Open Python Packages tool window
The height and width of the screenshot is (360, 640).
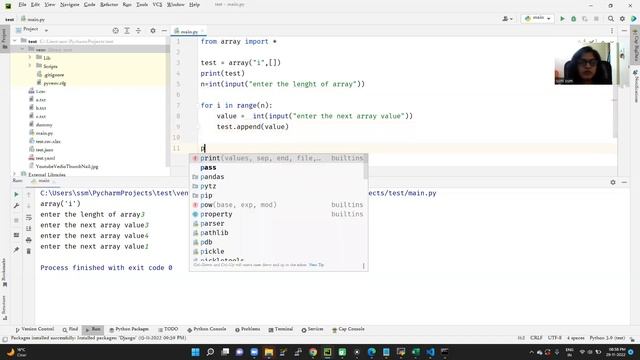(x=129, y=329)
